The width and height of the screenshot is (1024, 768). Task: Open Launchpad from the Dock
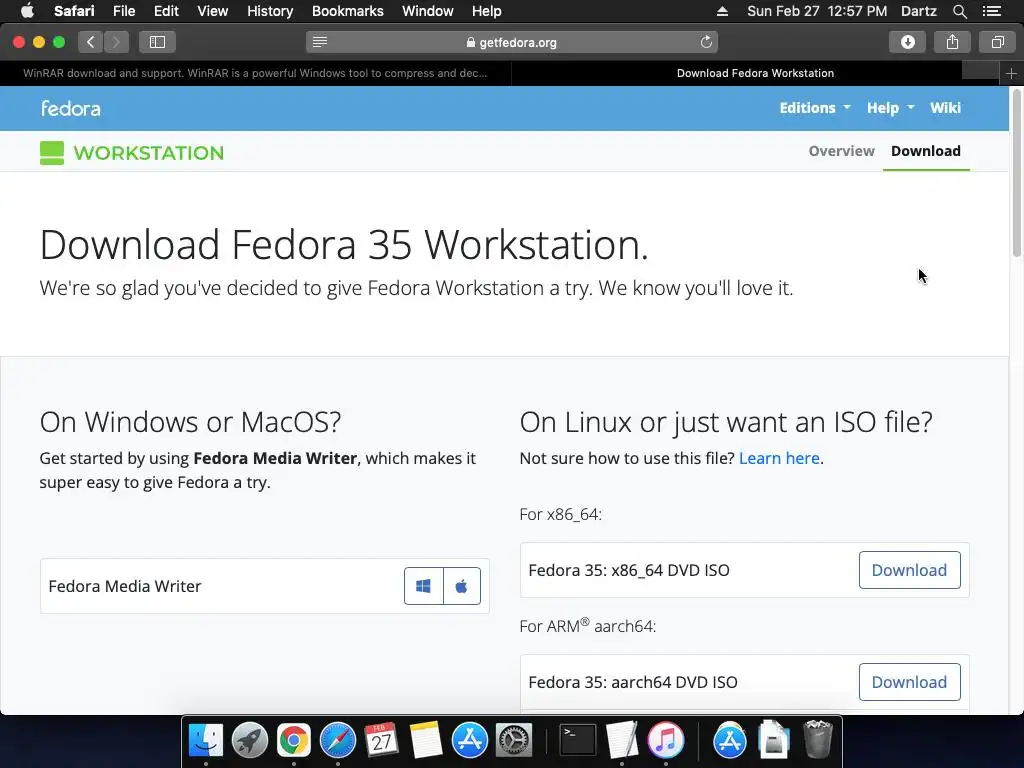click(249, 741)
